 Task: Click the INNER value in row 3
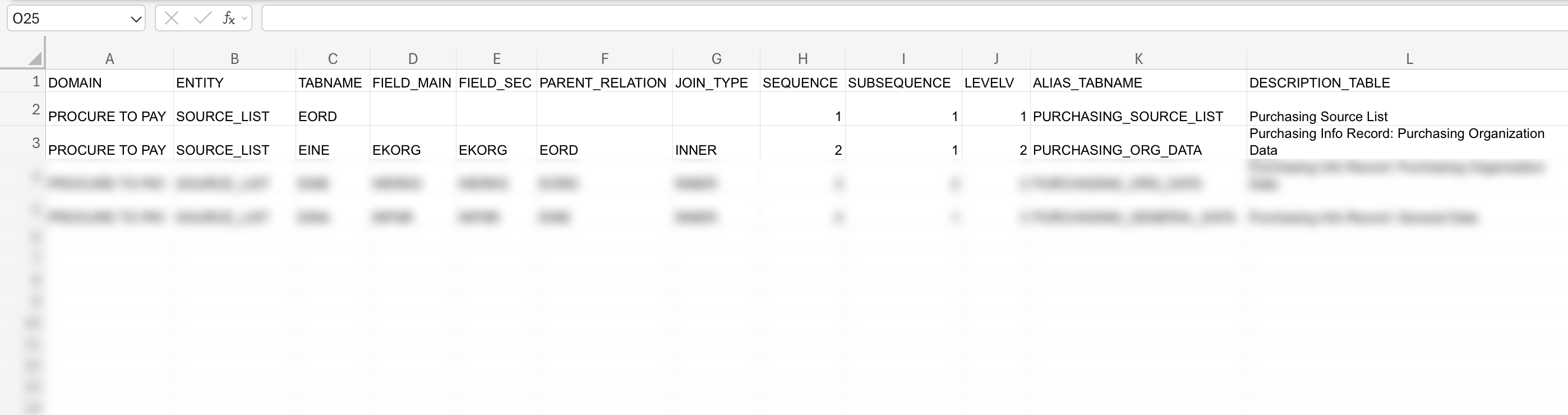[695, 150]
